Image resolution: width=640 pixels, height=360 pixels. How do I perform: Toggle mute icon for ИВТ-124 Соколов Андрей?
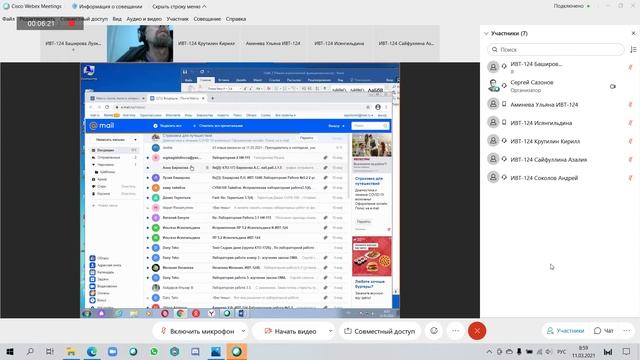pos(630,178)
